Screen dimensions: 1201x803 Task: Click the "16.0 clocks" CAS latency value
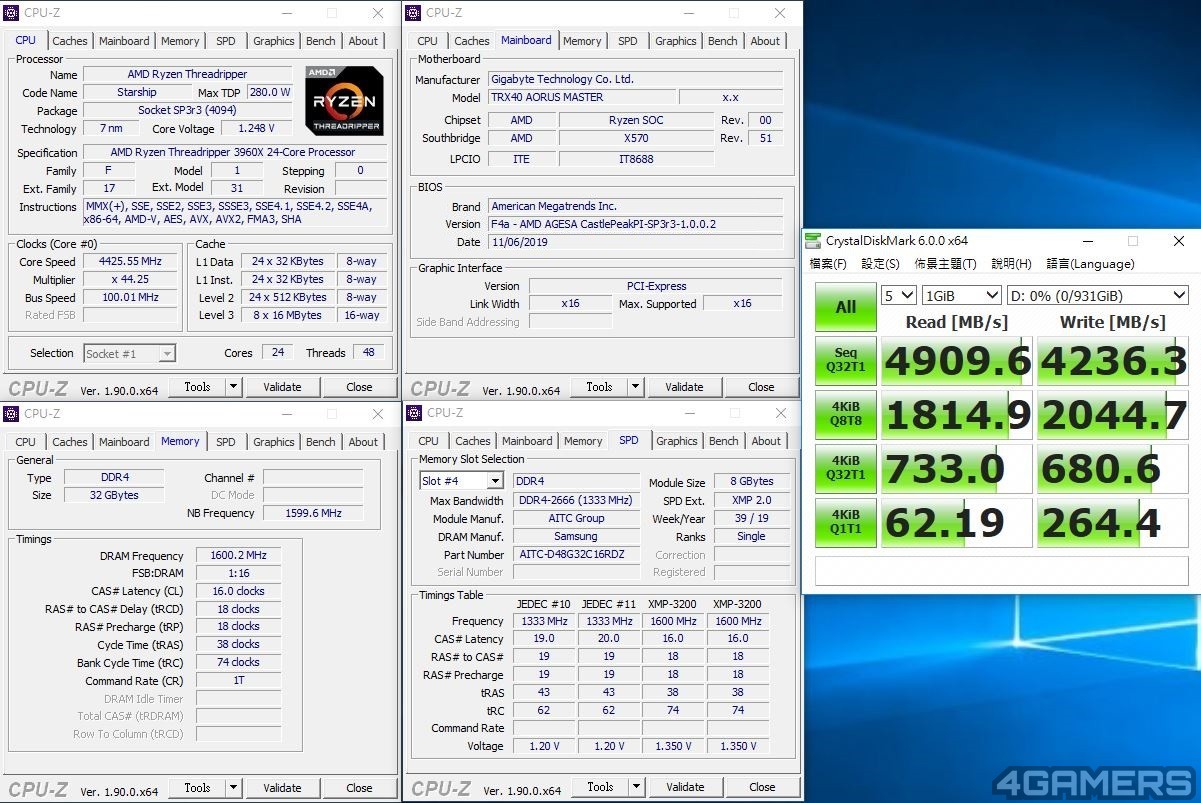[238, 591]
